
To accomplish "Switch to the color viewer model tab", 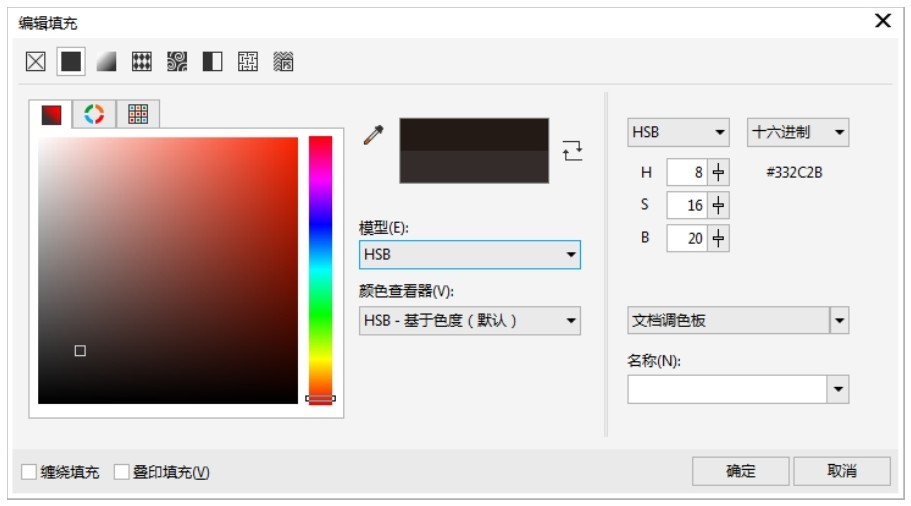I will point(51,114).
